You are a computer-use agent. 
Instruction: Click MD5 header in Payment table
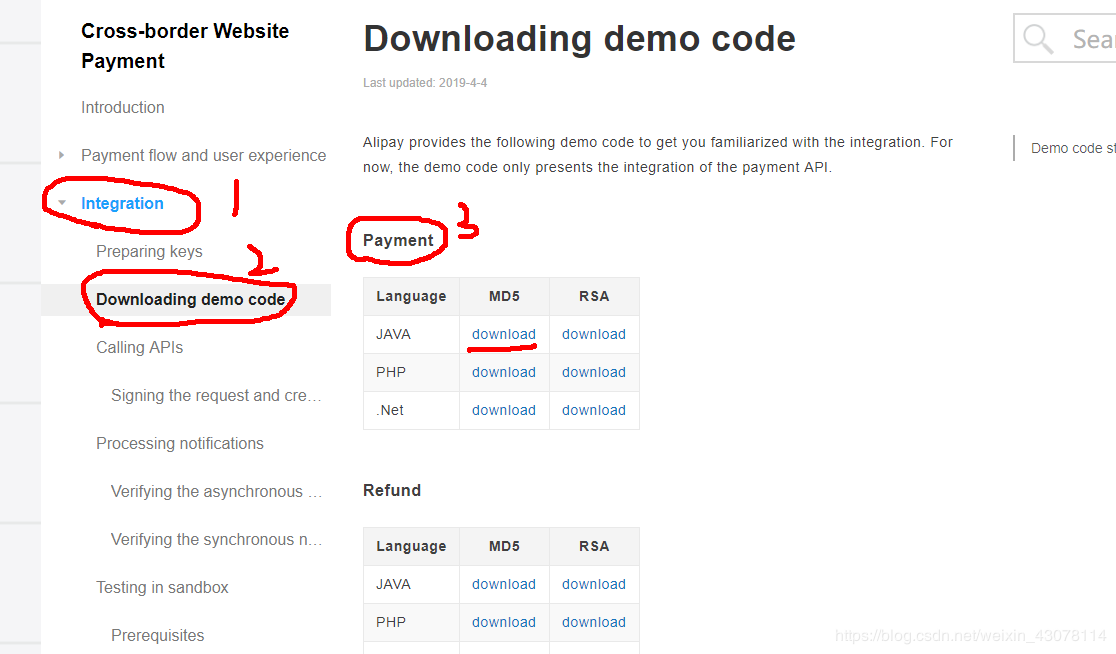point(505,296)
